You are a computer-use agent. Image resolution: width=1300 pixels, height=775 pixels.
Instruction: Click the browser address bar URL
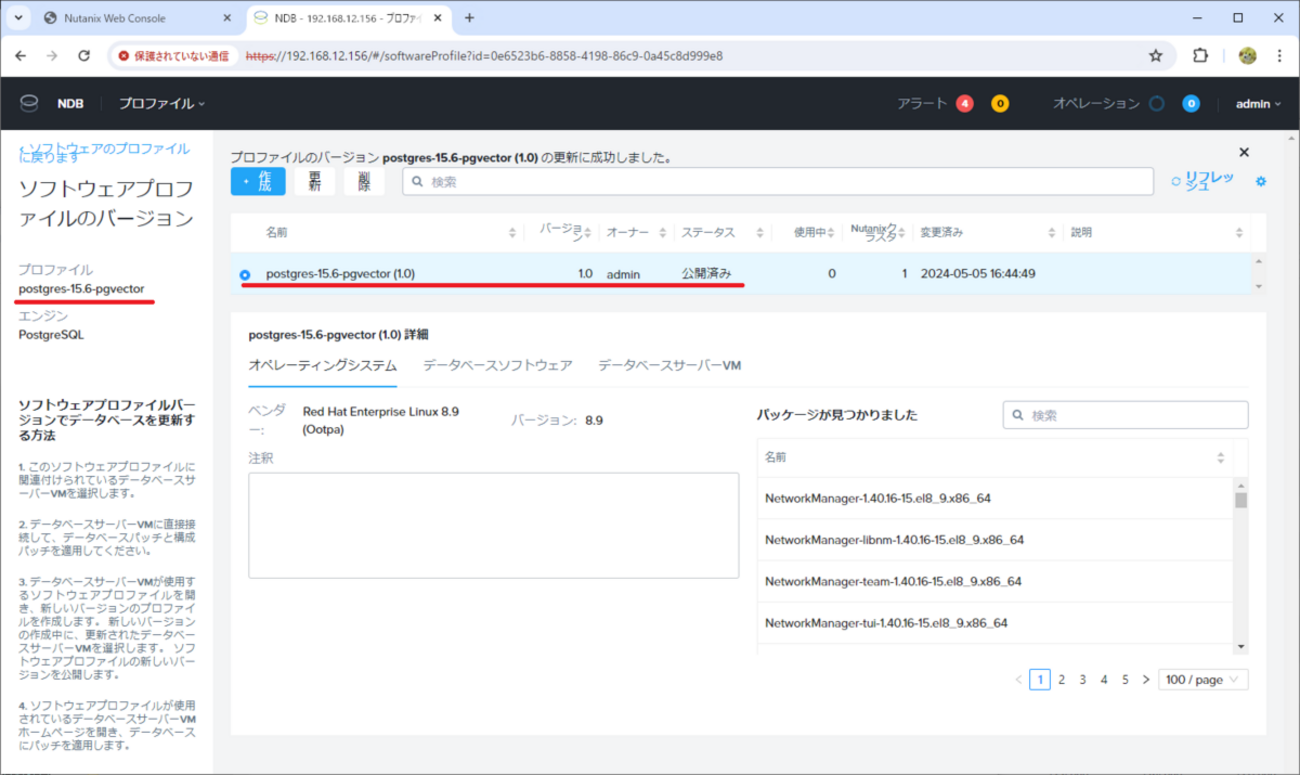click(x=484, y=56)
